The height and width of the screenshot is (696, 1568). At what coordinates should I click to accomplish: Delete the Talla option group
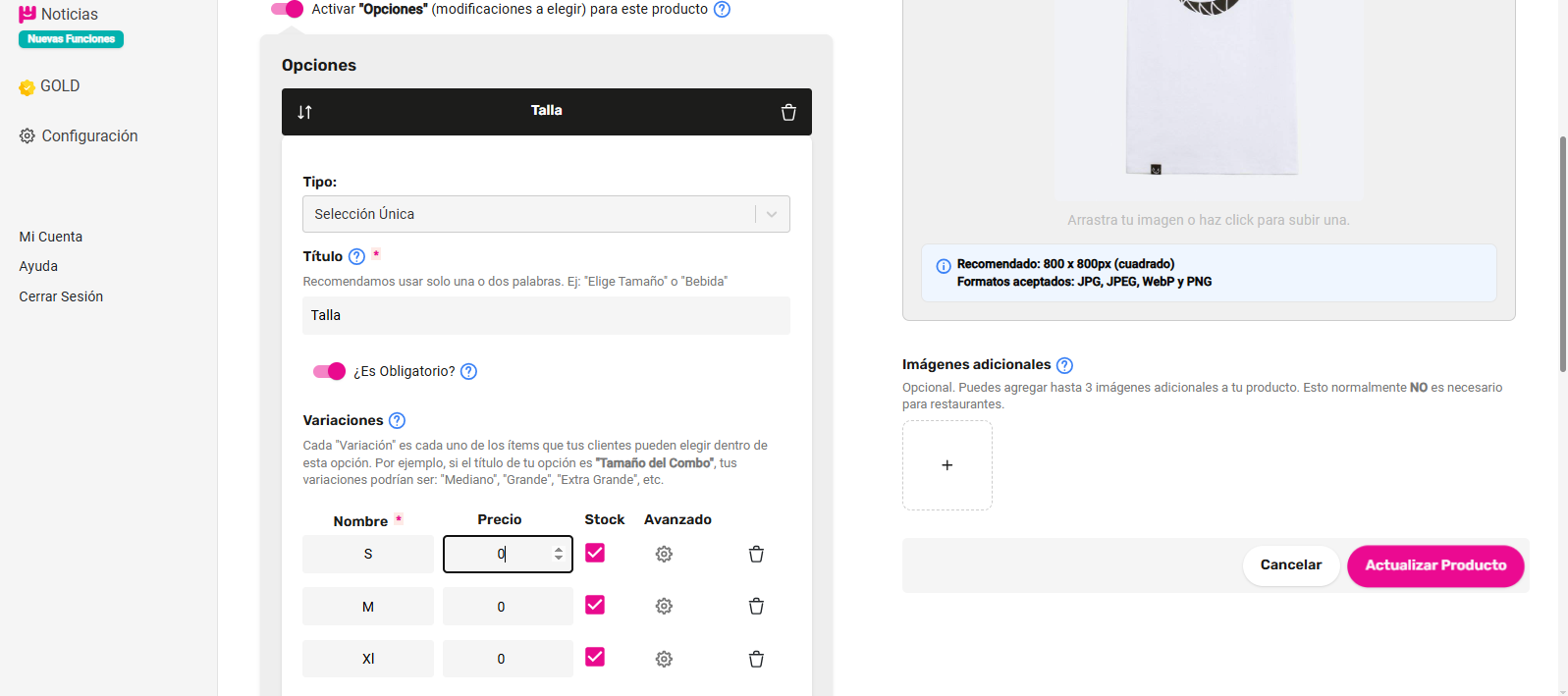(788, 112)
